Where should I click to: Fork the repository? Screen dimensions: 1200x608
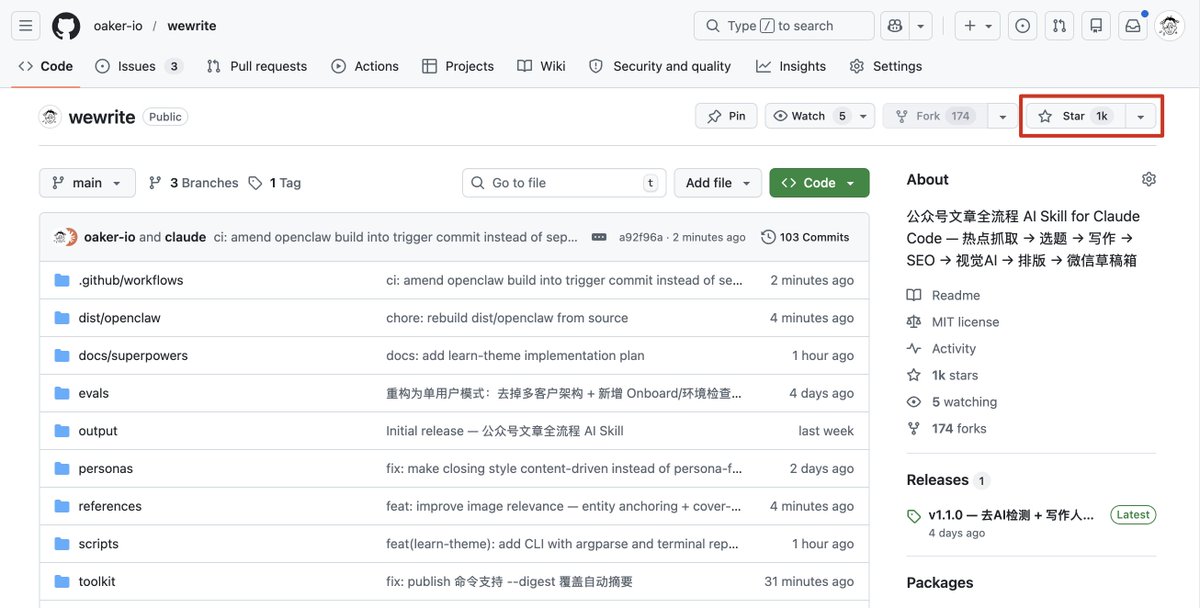click(x=934, y=116)
